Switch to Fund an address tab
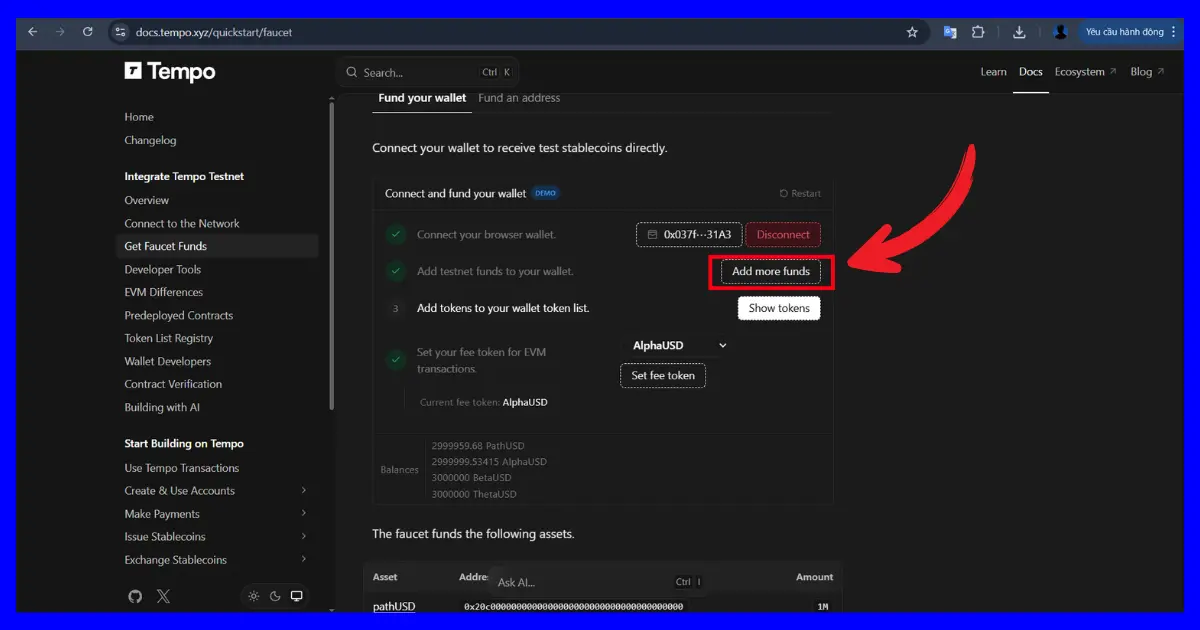The width and height of the screenshot is (1200, 630). (x=519, y=98)
